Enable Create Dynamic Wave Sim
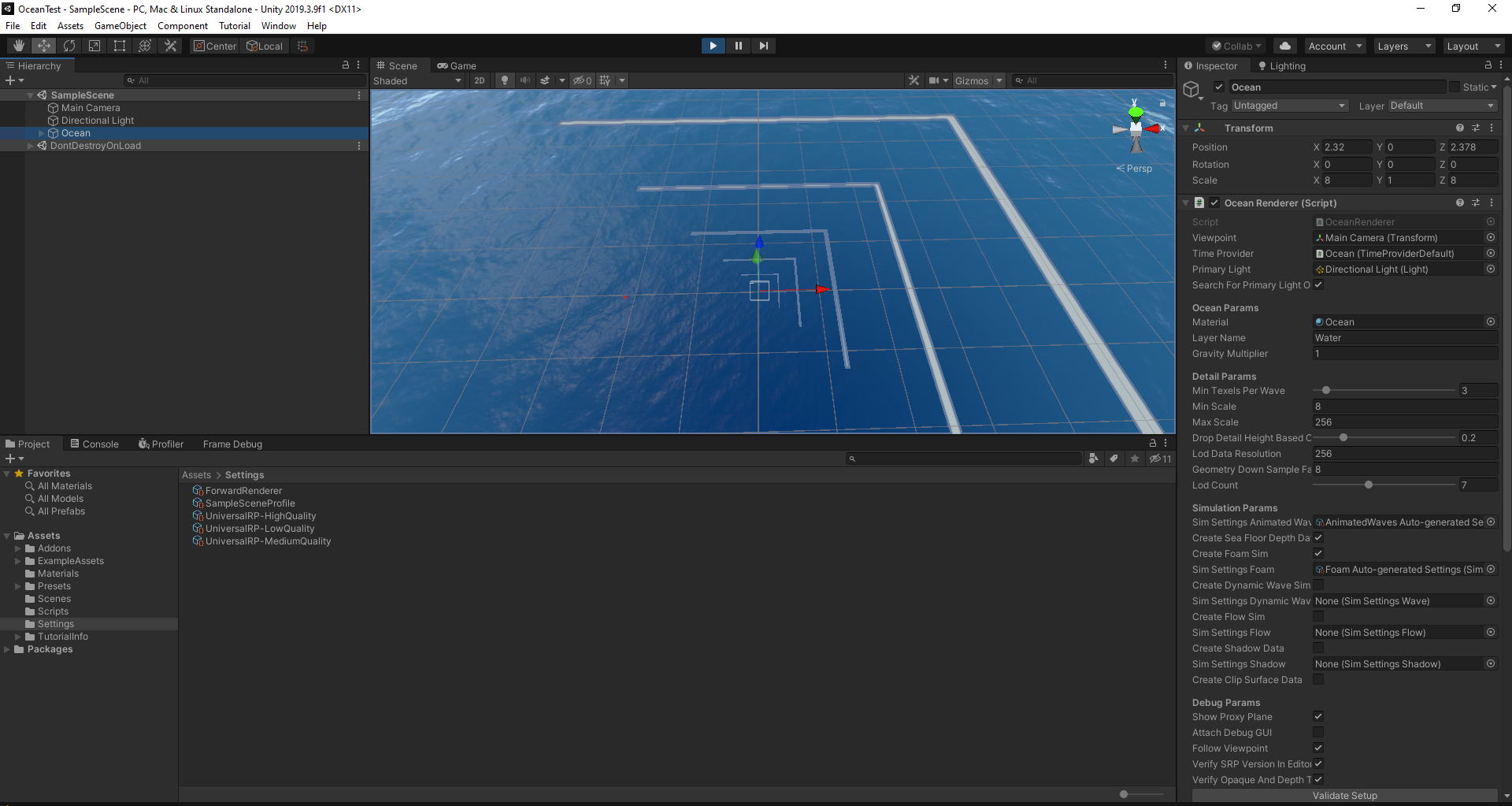 coord(1318,585)
